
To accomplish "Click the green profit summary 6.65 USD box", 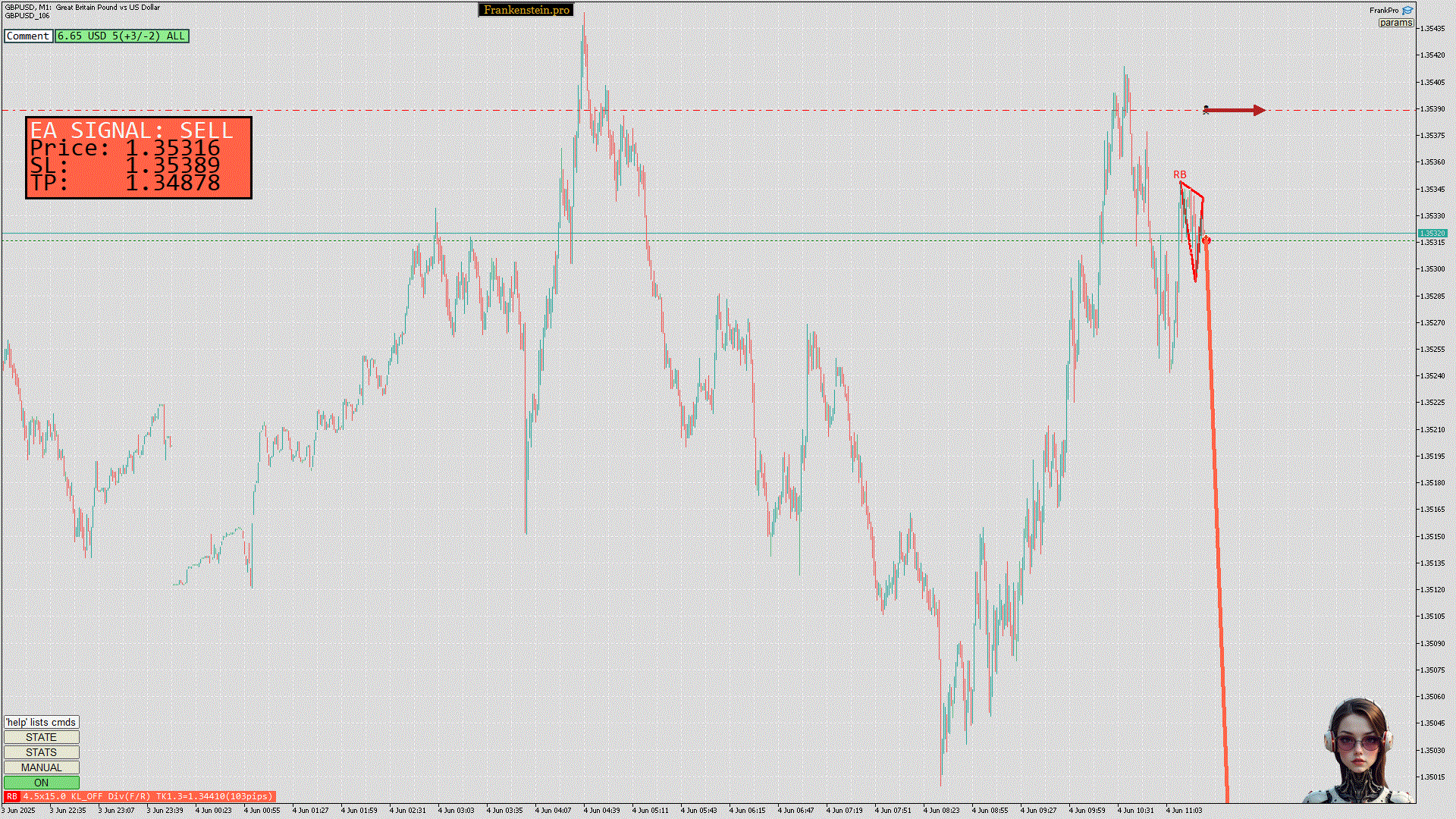I will click(121, 36).
